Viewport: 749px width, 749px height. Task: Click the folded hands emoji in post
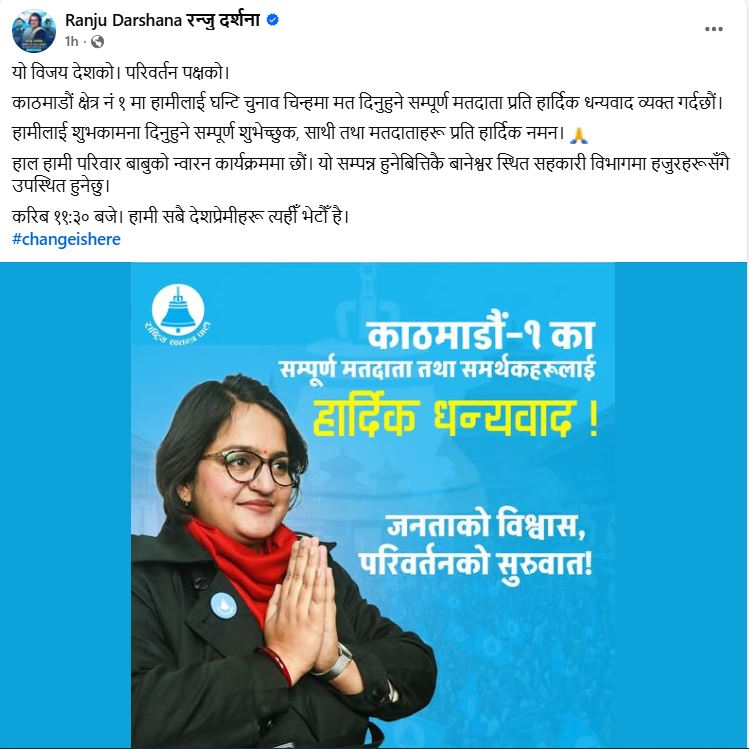(579, 135)
